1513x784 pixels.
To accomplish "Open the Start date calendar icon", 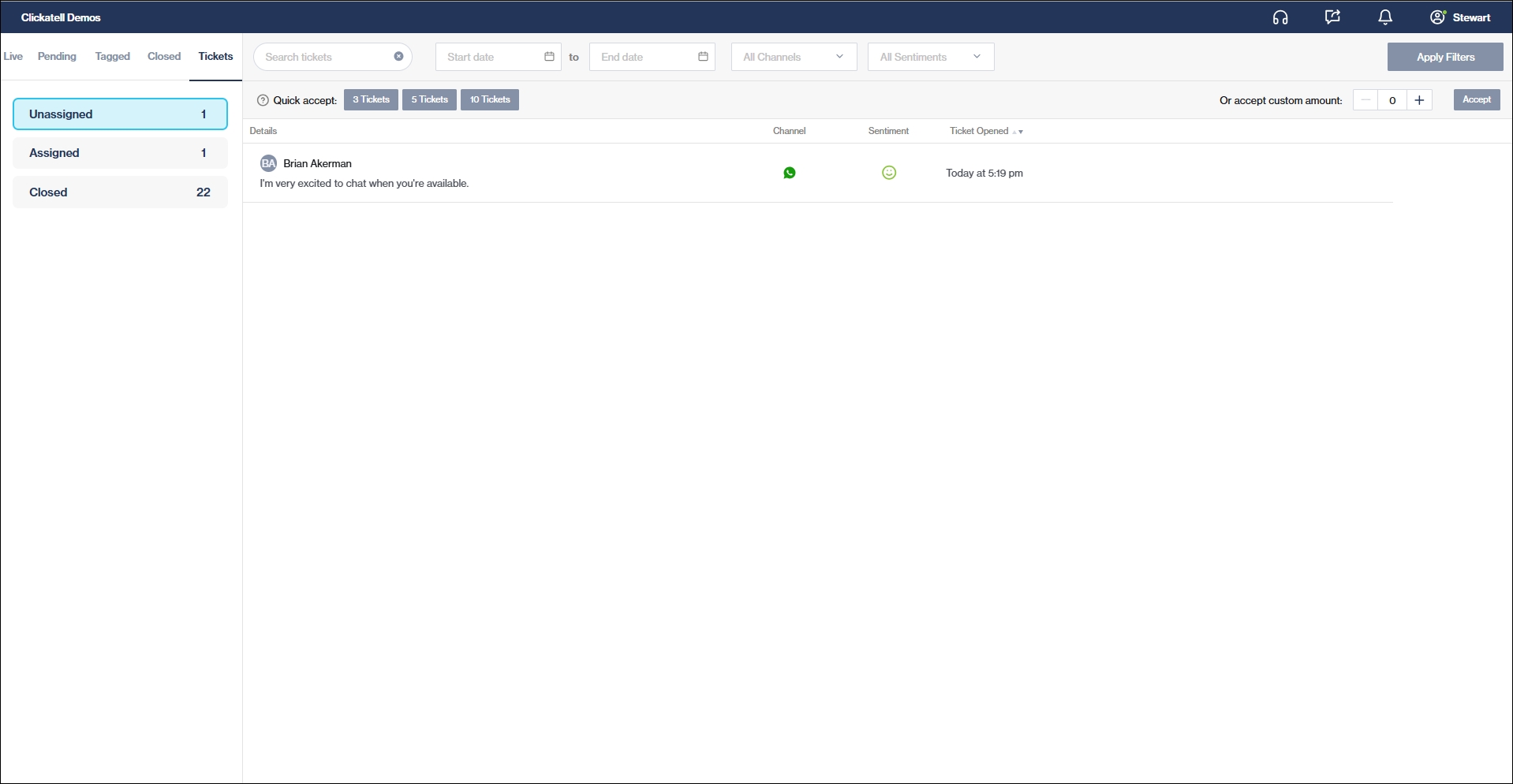I will point(549,57).
